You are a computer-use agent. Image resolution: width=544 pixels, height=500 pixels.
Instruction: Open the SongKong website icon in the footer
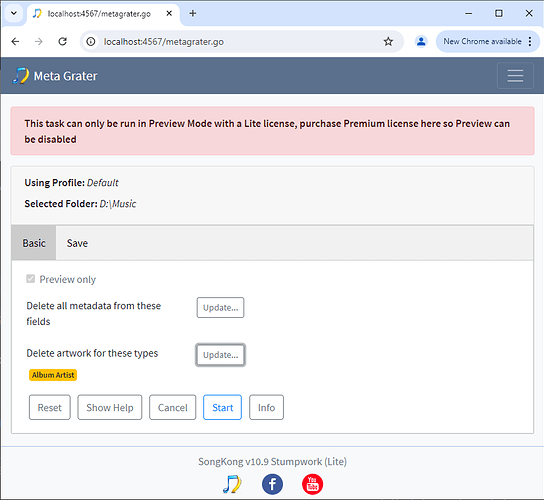(232, 484)
